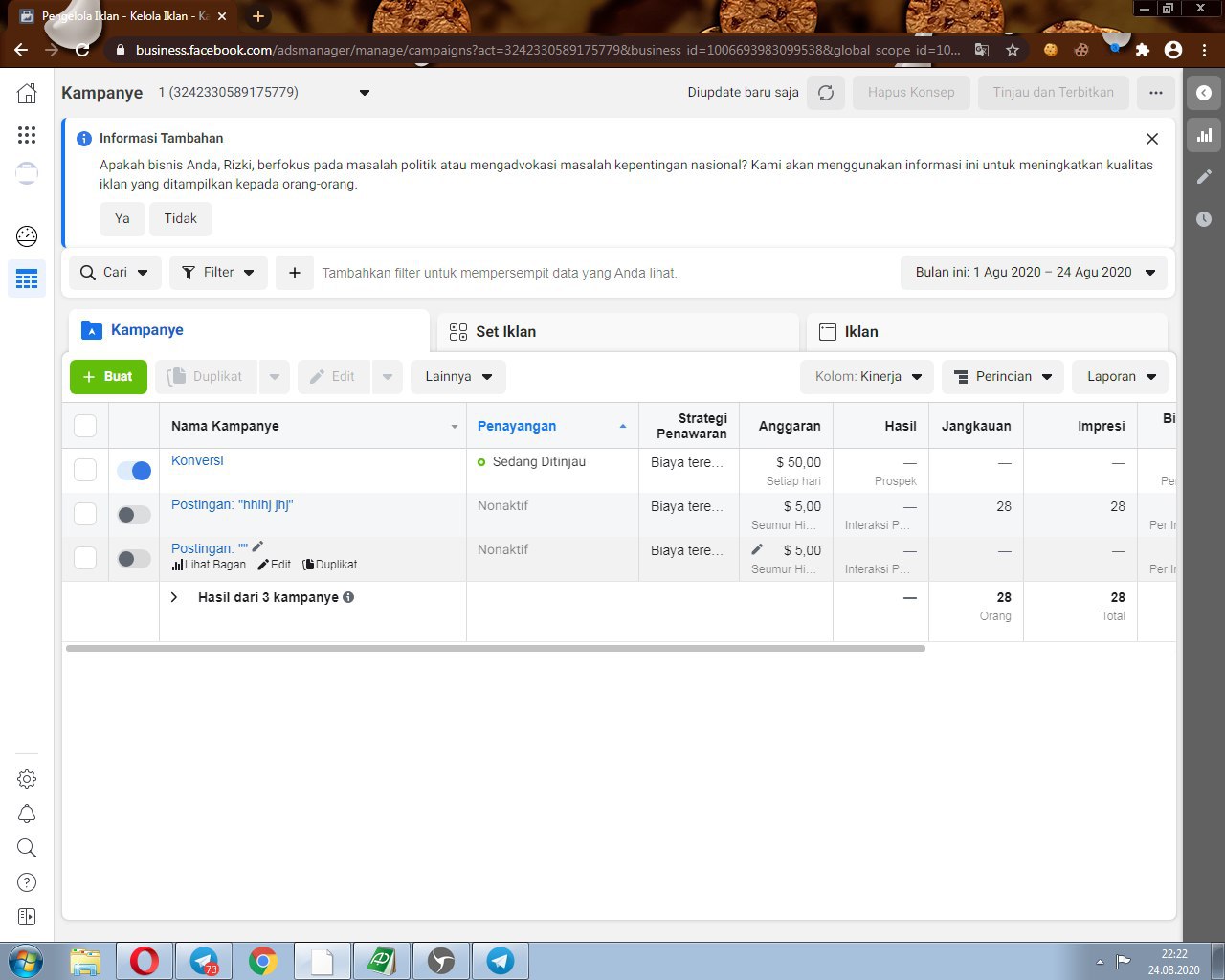Open Chrome profile avatar icon

coord(1173,50)
